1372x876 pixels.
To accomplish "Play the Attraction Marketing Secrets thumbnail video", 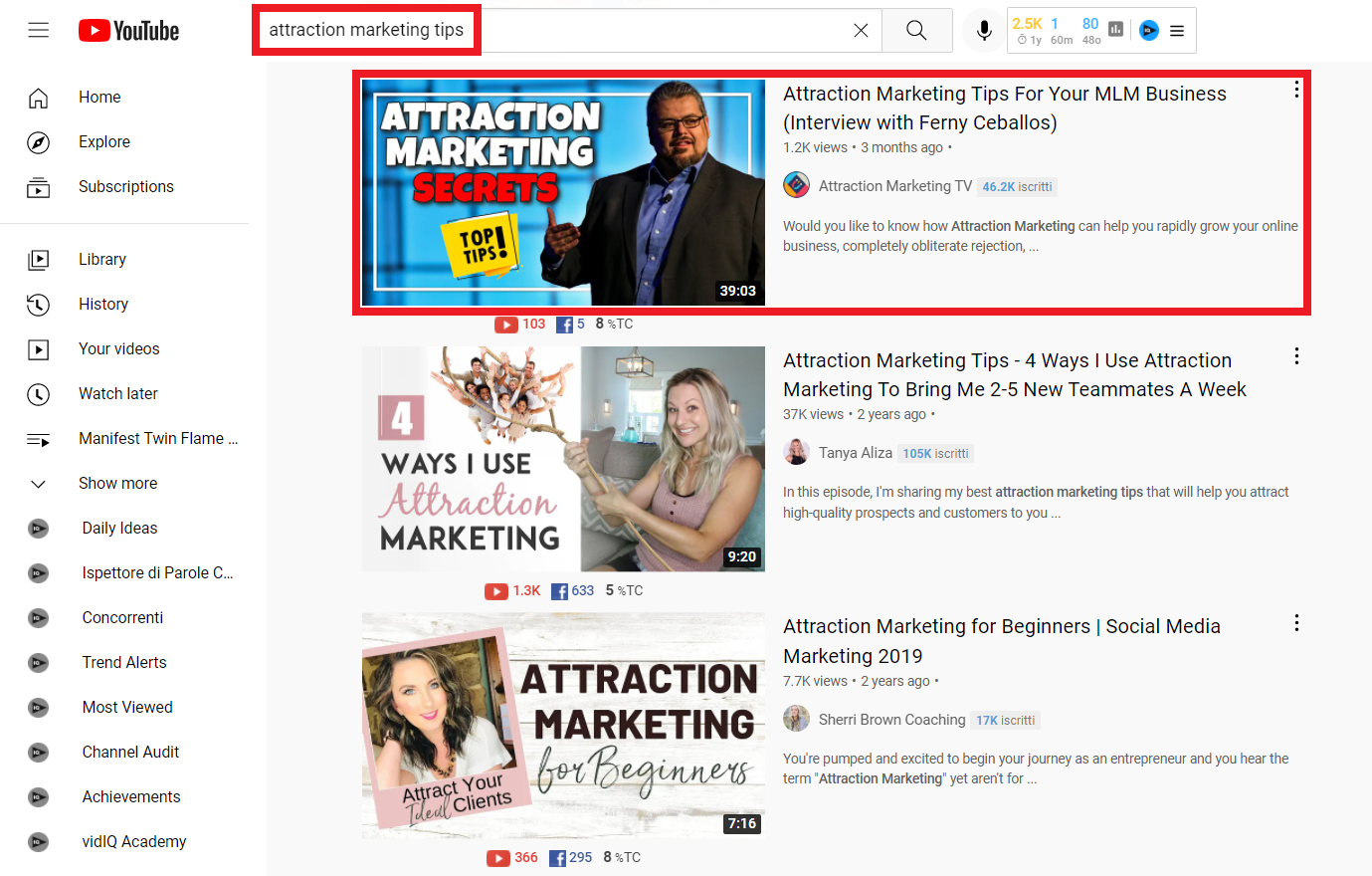I will [563, 192].
